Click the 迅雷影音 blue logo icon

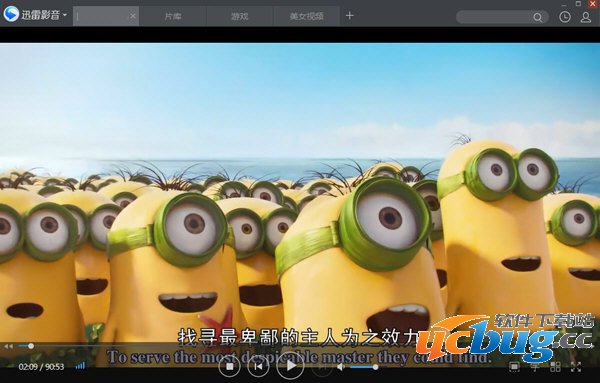(11, 15)
